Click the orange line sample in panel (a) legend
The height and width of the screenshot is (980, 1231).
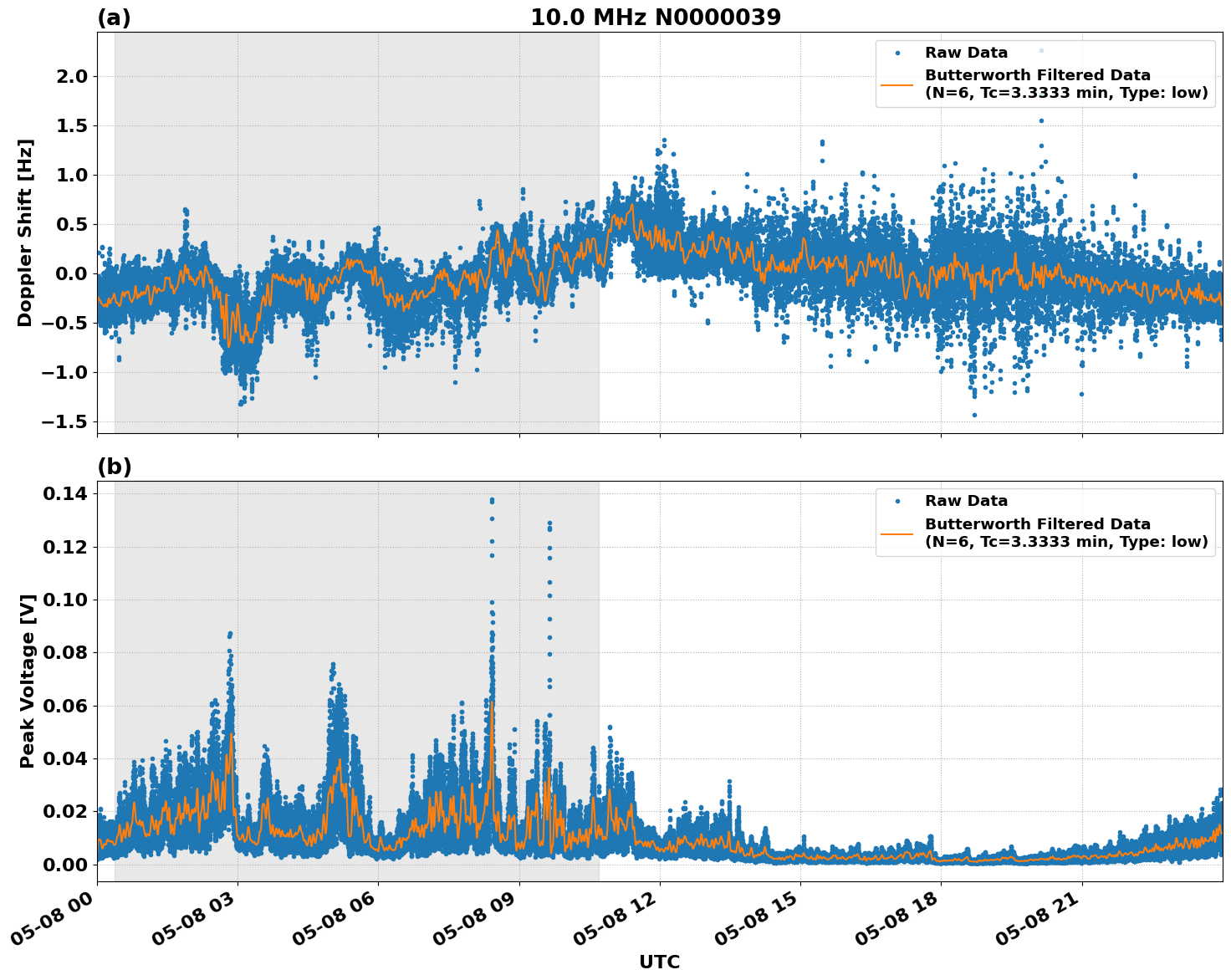pyautogui.click(x=899, y=86)
